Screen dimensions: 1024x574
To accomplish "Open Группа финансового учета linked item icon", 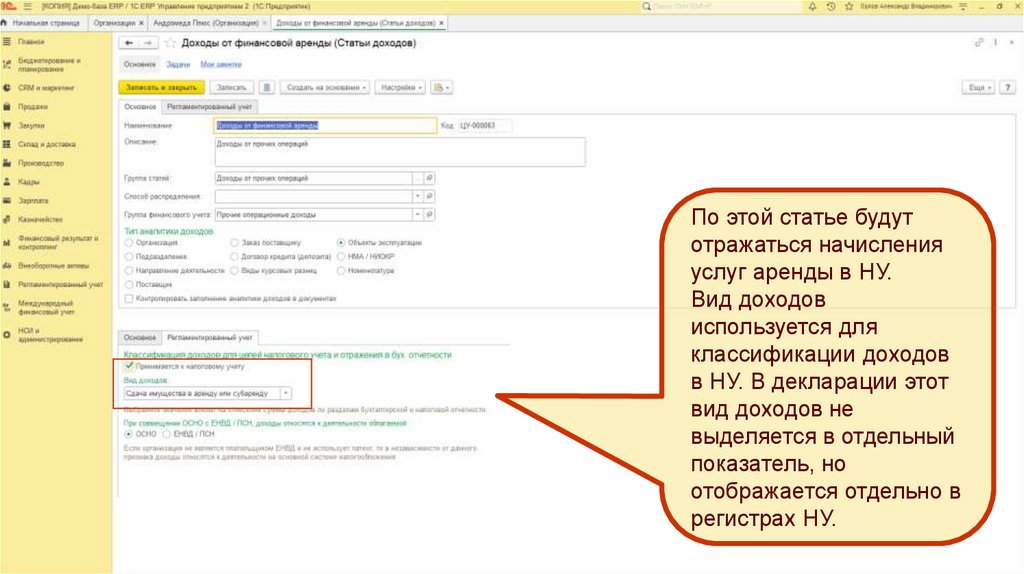I will 429,215.
